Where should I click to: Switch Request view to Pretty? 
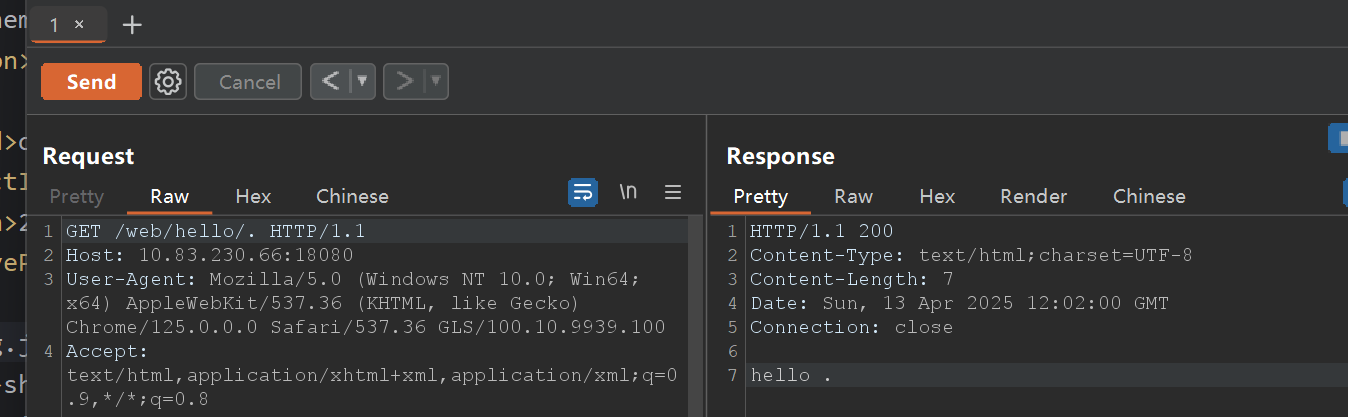(77, 196)
